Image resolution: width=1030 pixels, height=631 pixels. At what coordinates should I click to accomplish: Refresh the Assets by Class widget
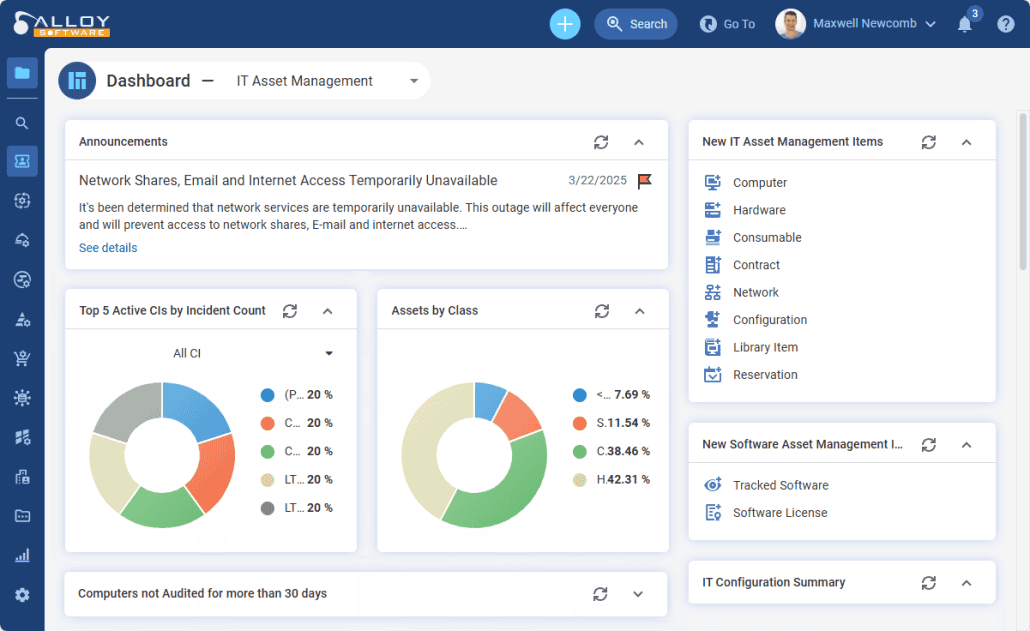(x=601, y=310)
